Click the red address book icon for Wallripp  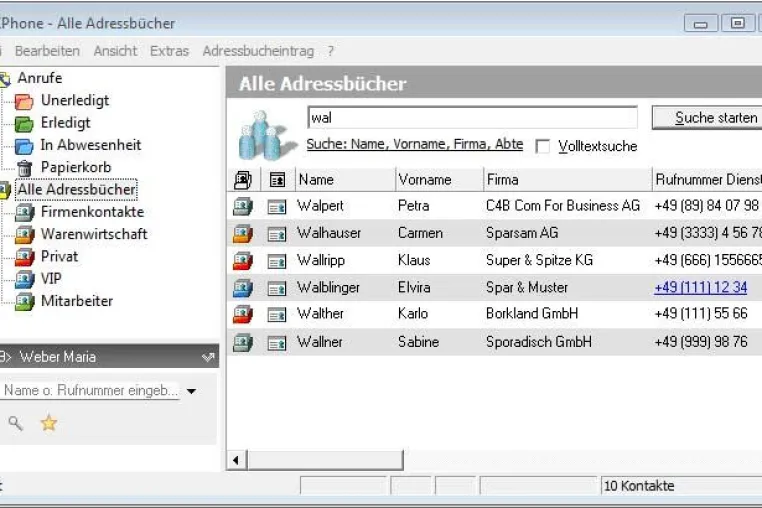coord(243,261)
